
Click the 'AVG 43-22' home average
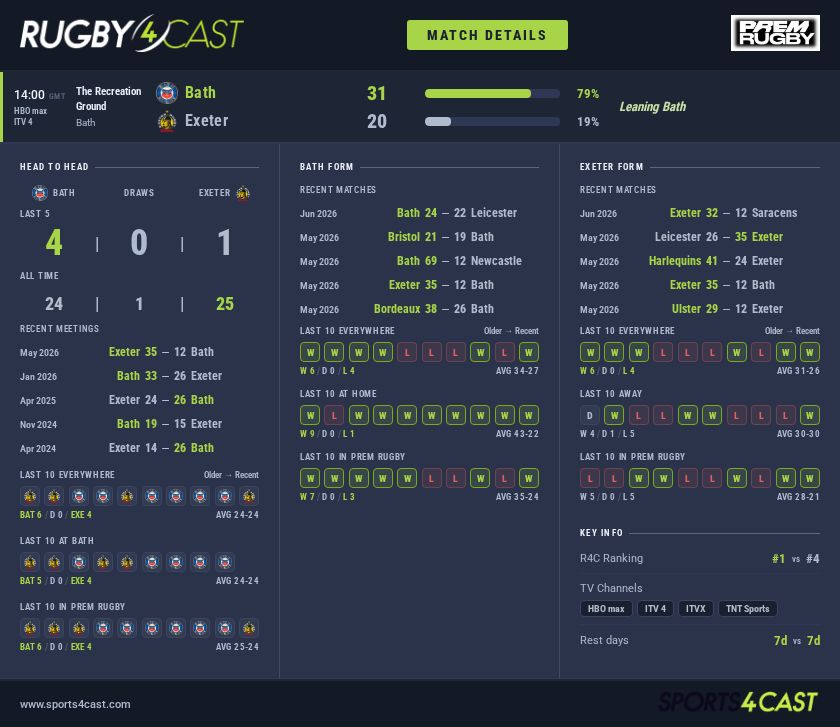[x=517, y=433]
